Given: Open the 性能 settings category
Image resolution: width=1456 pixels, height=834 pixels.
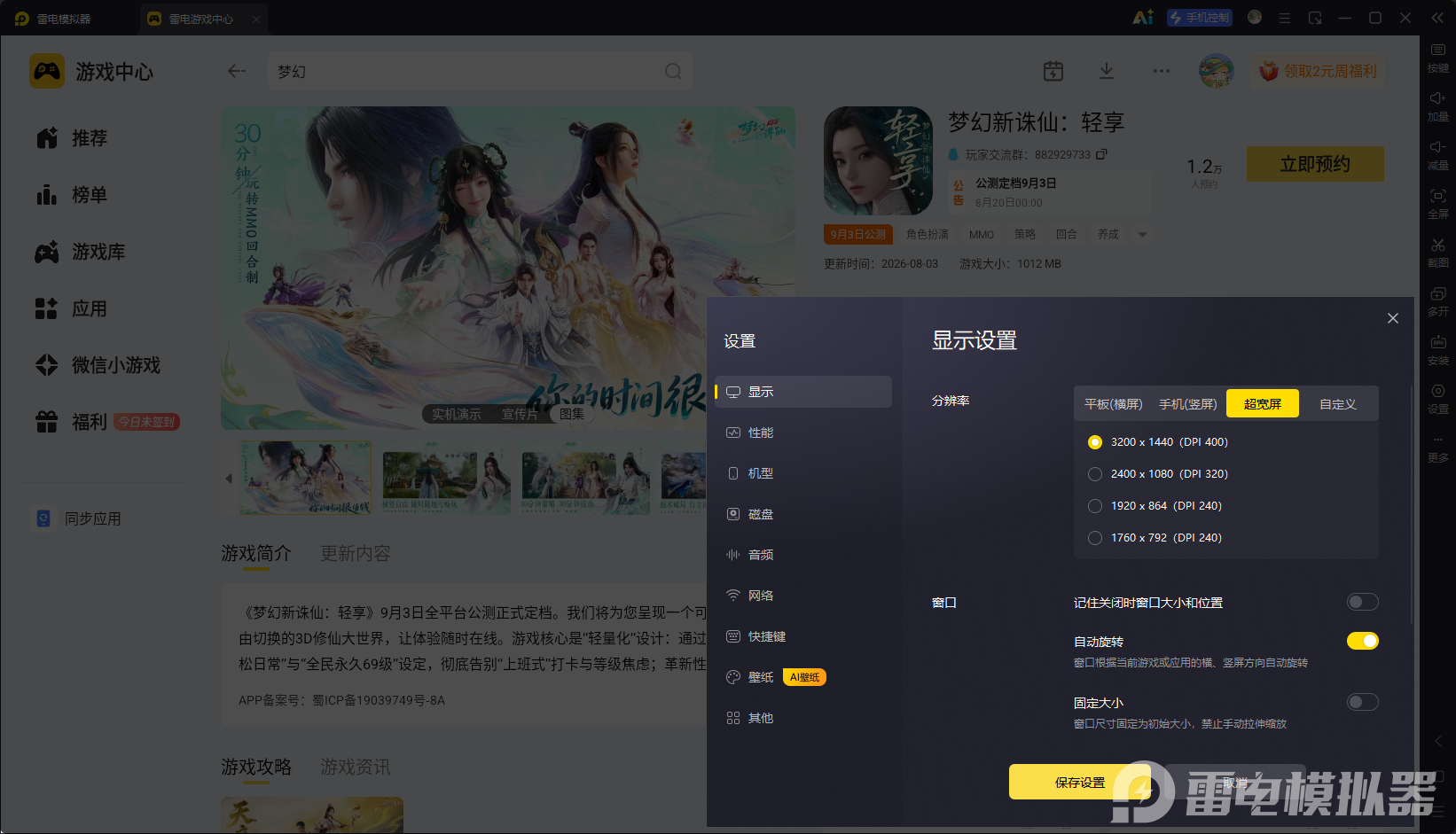Looking at the screenshot, I should [x=803, y=433].
